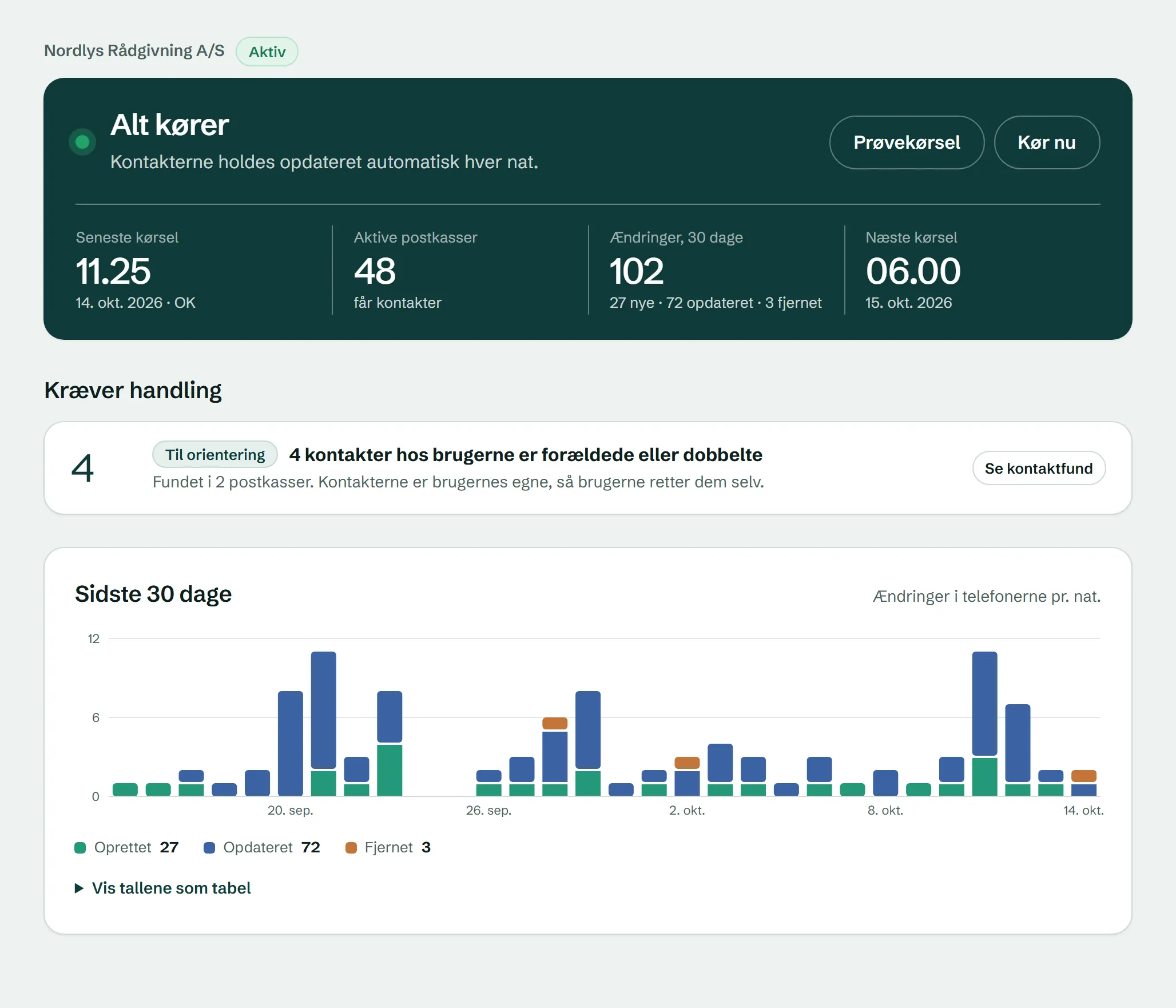Click the 2. okt. axis label
Image resolution: width=1176 pixels, height=1008 pixels.
[687, 810]
